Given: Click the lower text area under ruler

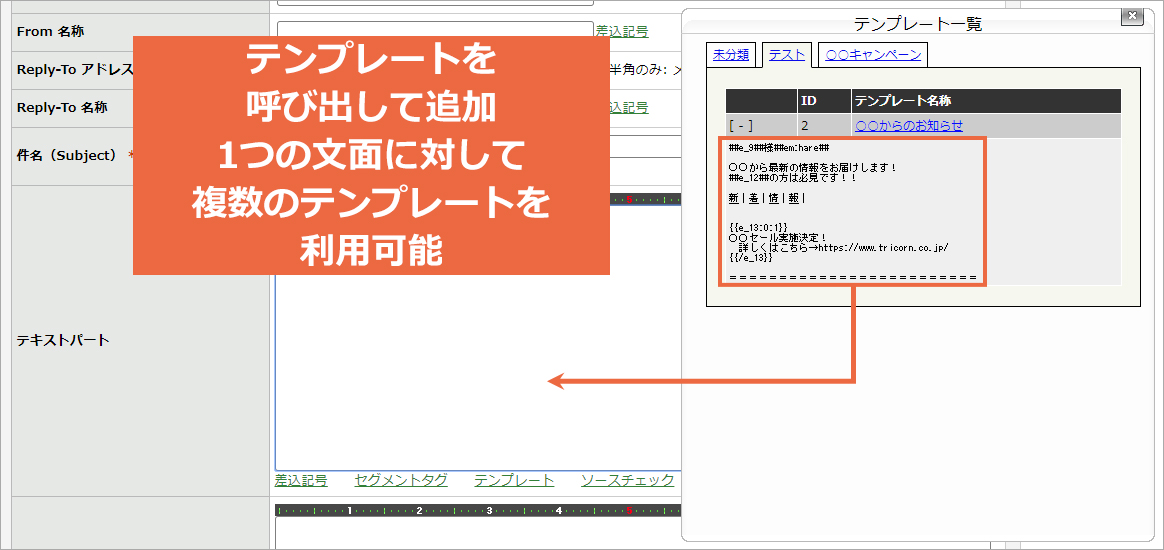Looking at the screenshot, I should pos(478,532).
